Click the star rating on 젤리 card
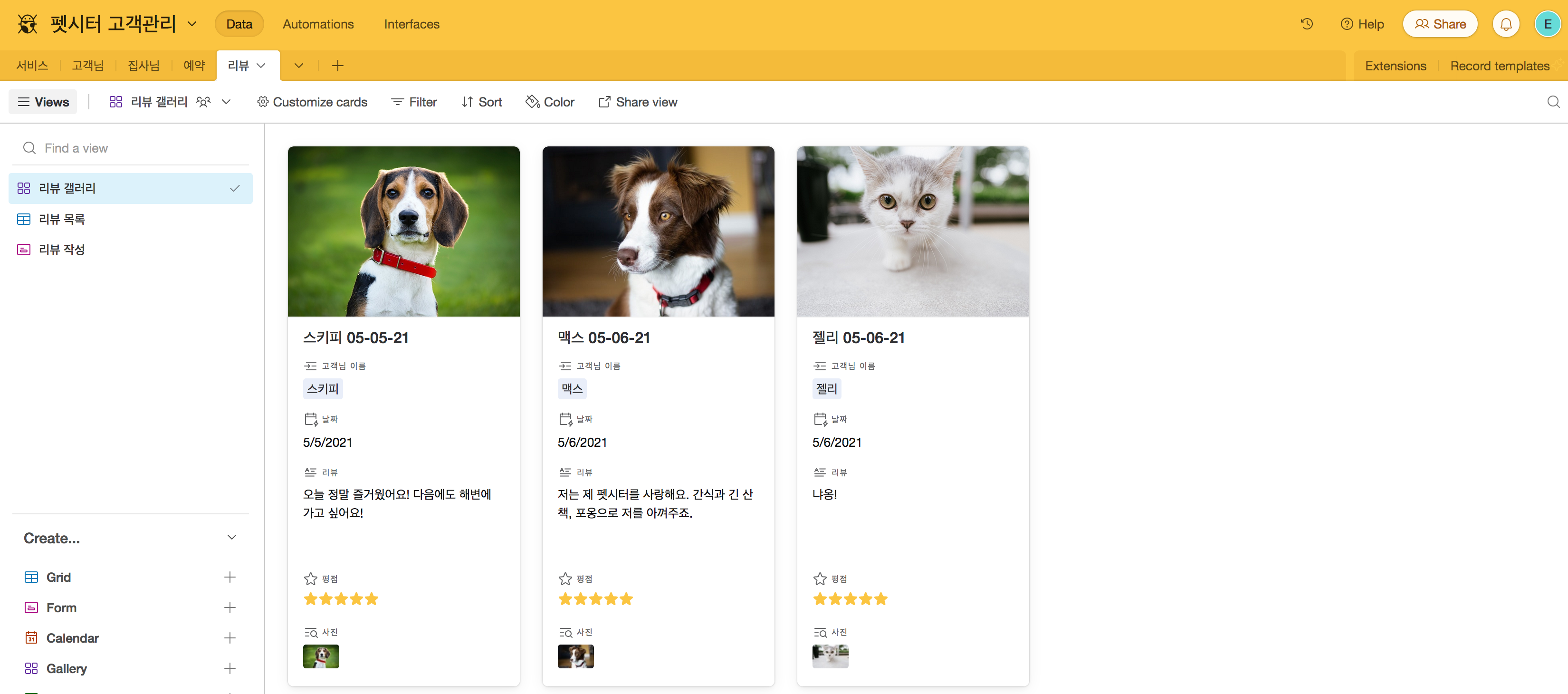The image size is (1568, 694). pyautogui.click(x=851, y=599)
